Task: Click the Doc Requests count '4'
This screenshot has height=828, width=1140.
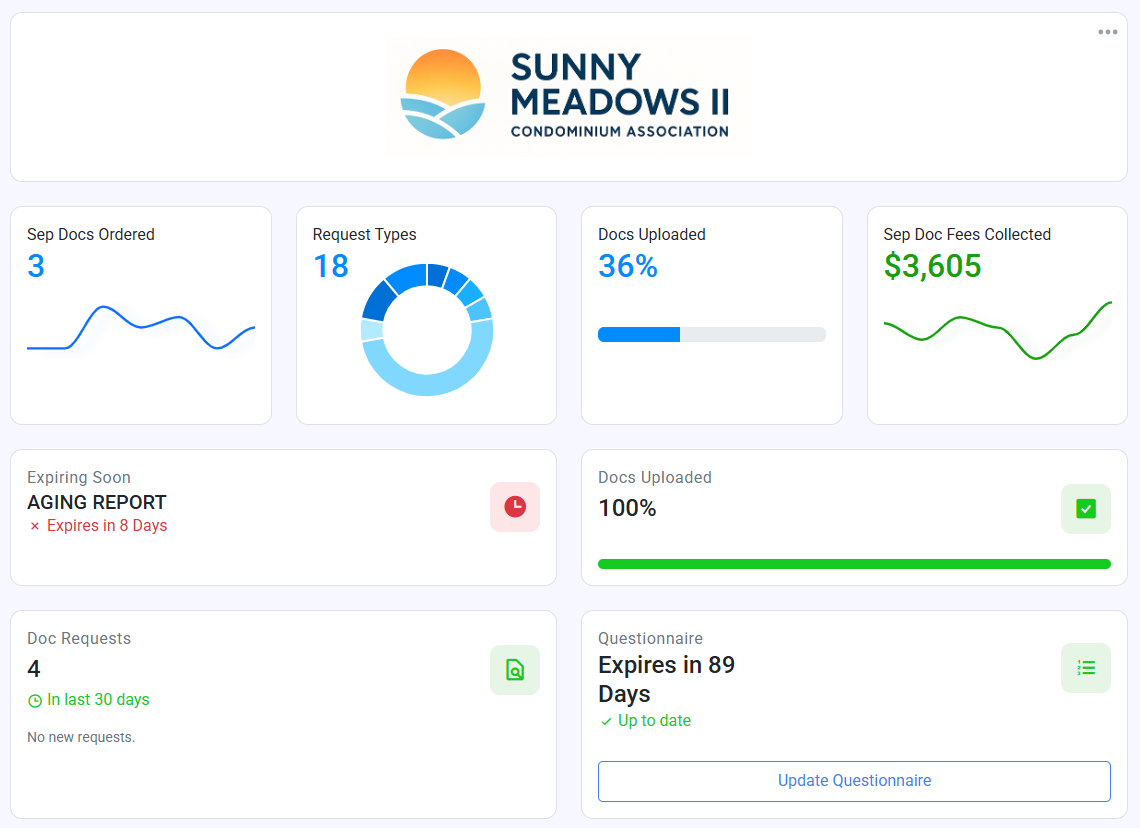Action: pos(33,669)
